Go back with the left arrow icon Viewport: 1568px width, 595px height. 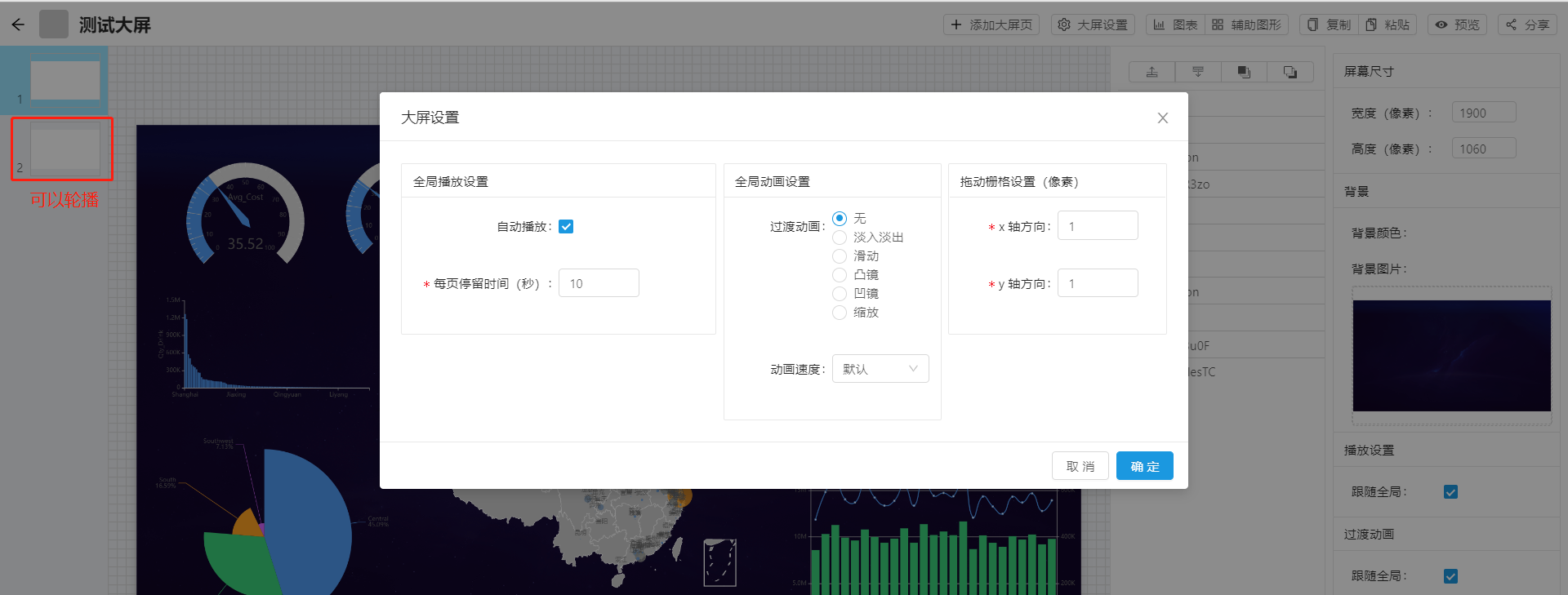(18, 24)
